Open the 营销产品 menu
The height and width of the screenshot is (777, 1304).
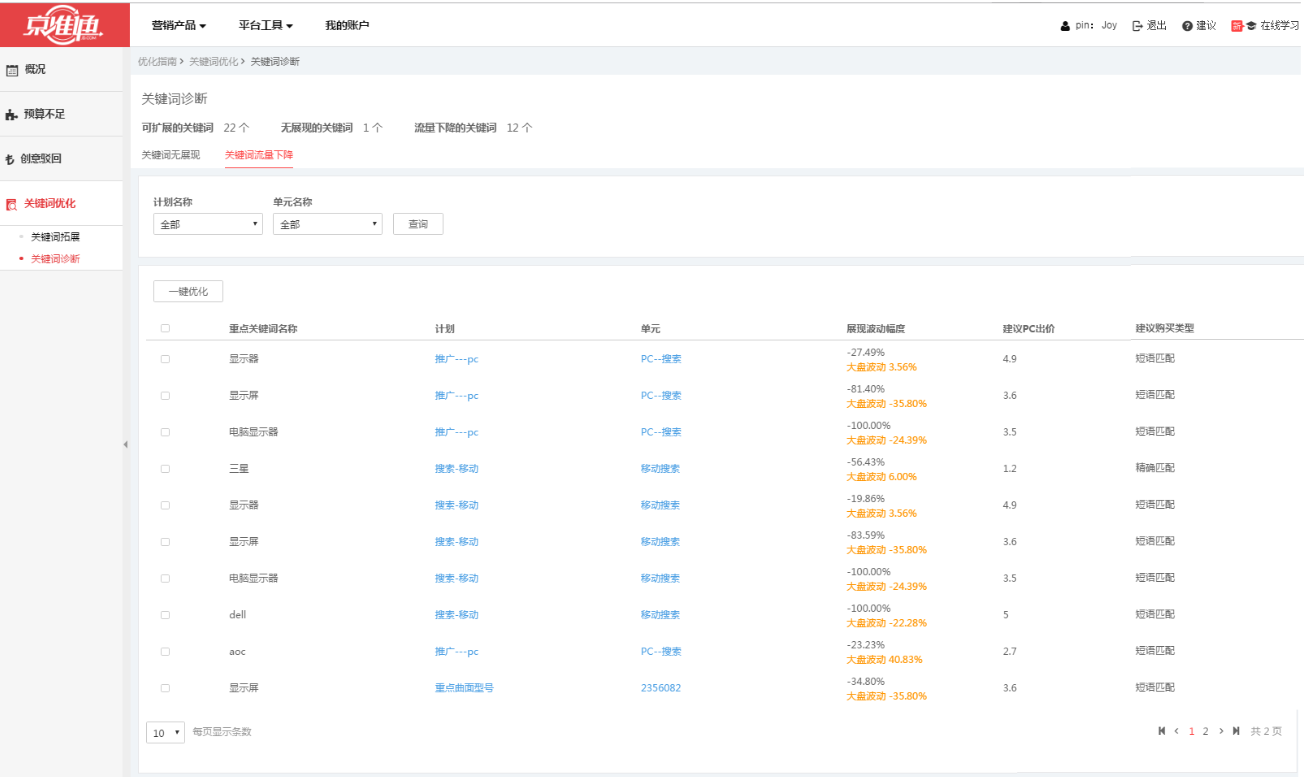tap(179, 25)
